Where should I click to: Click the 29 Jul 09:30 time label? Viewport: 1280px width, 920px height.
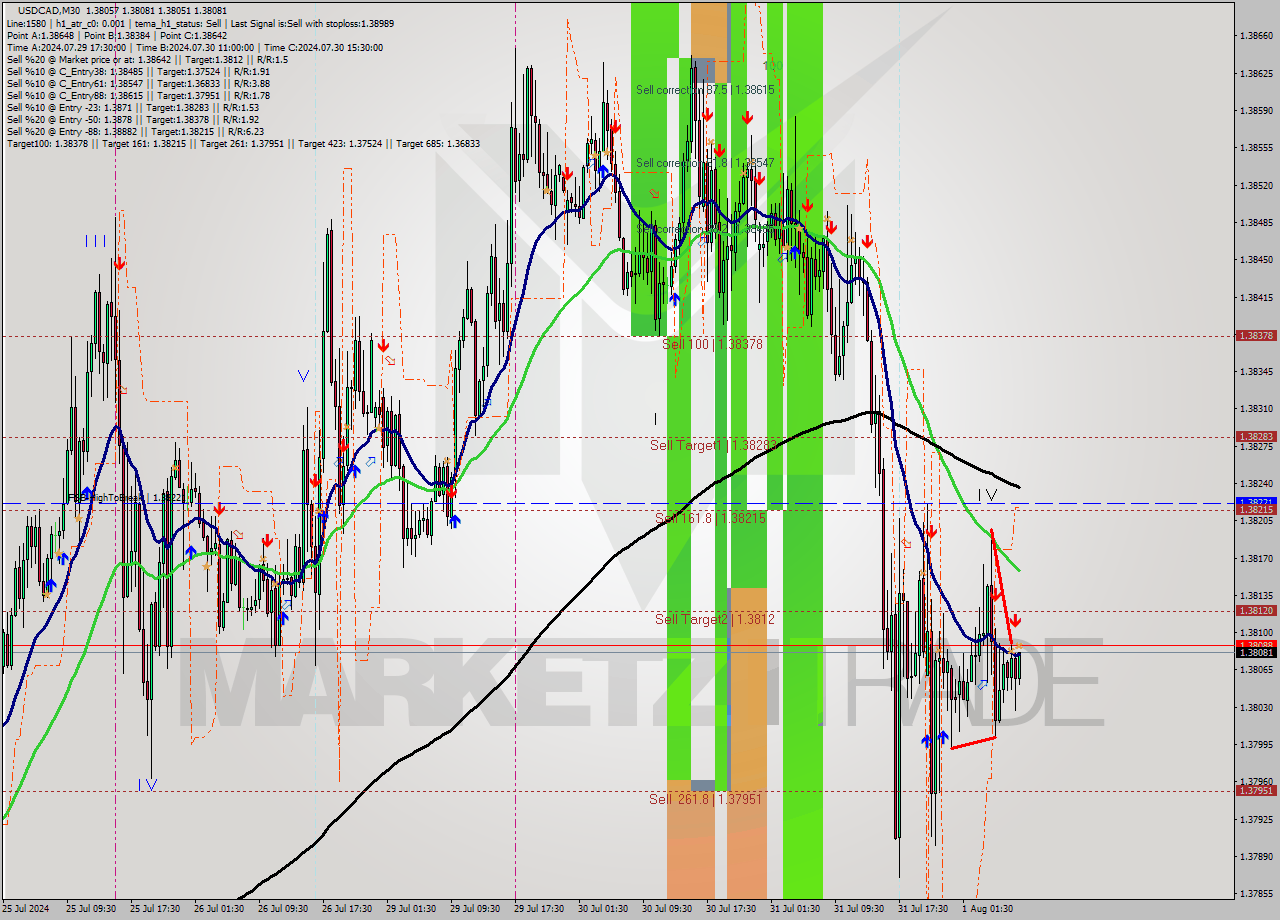(x=475, y=909)
